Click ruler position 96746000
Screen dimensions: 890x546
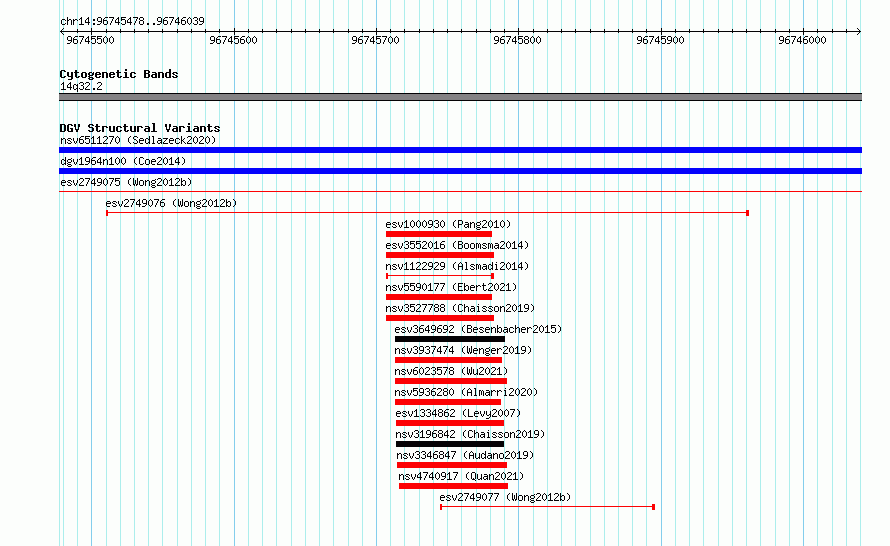802,40
